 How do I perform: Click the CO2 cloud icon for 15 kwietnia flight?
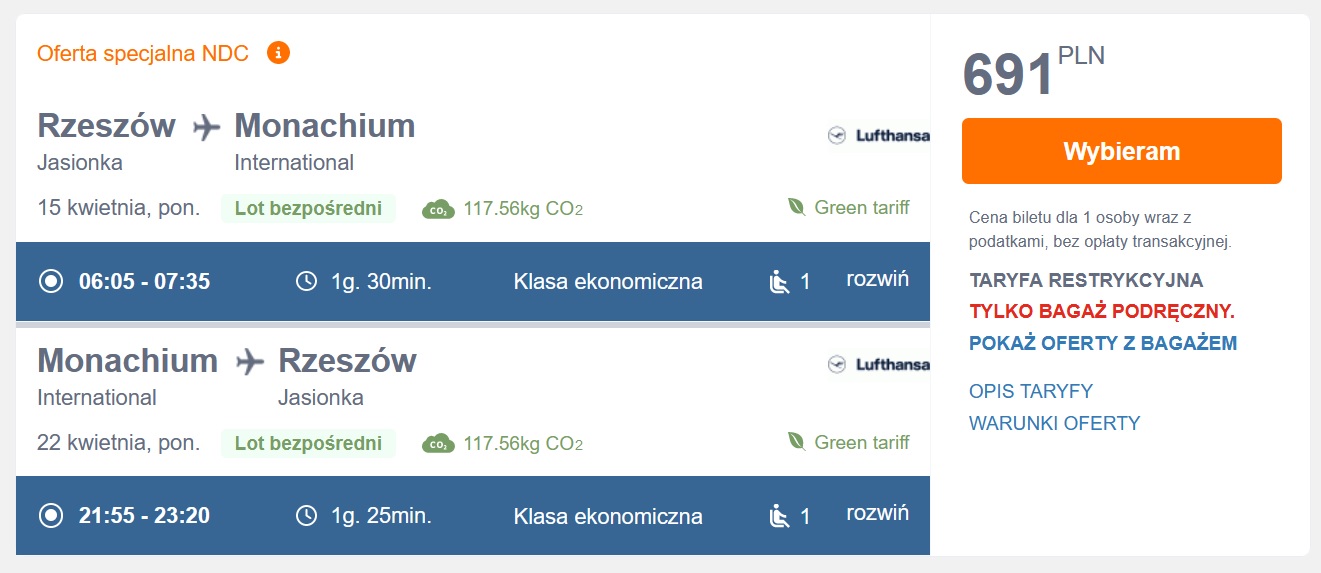[438, 209]
